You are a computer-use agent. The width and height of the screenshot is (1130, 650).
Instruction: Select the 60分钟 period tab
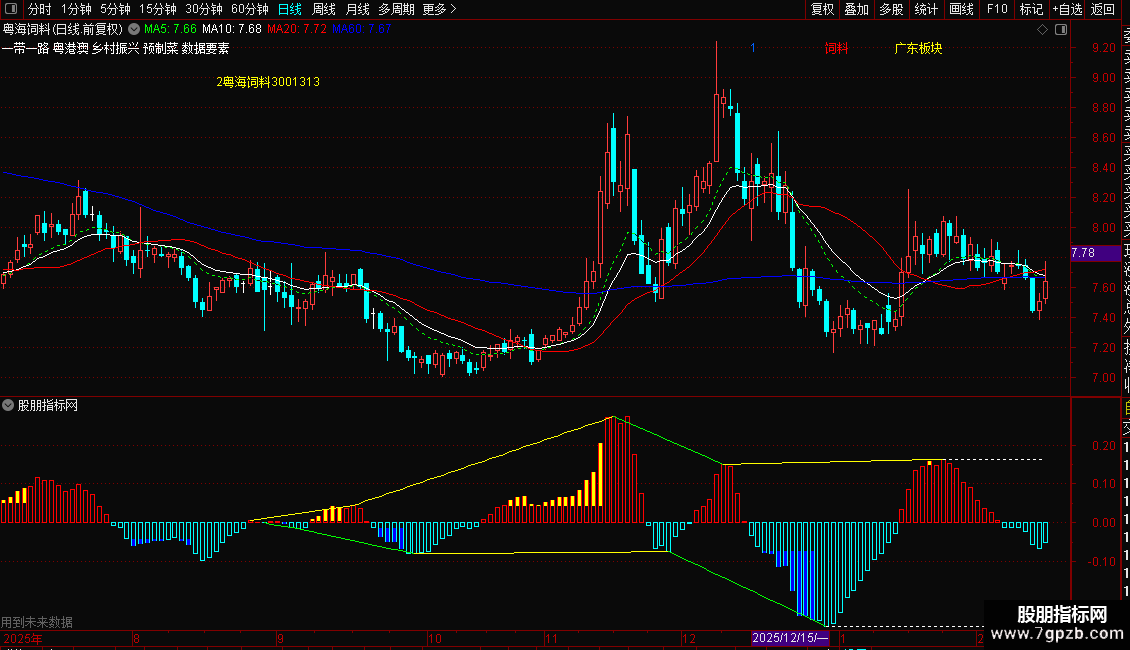[249, 9]
